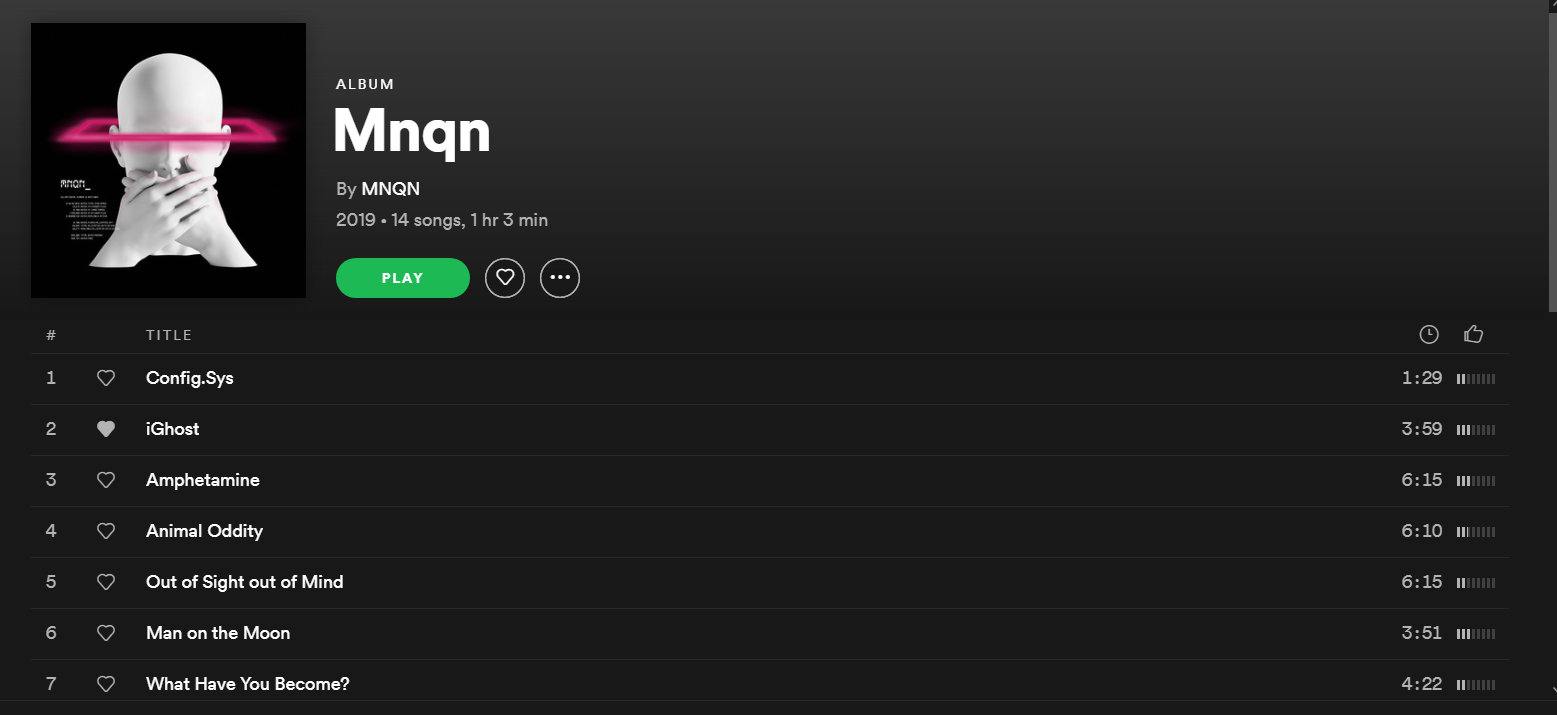Image resolution: width=1557 pixels, height=715 pixels.
Task: Save Out of Sight out of Mind
Action: point(106,582)
